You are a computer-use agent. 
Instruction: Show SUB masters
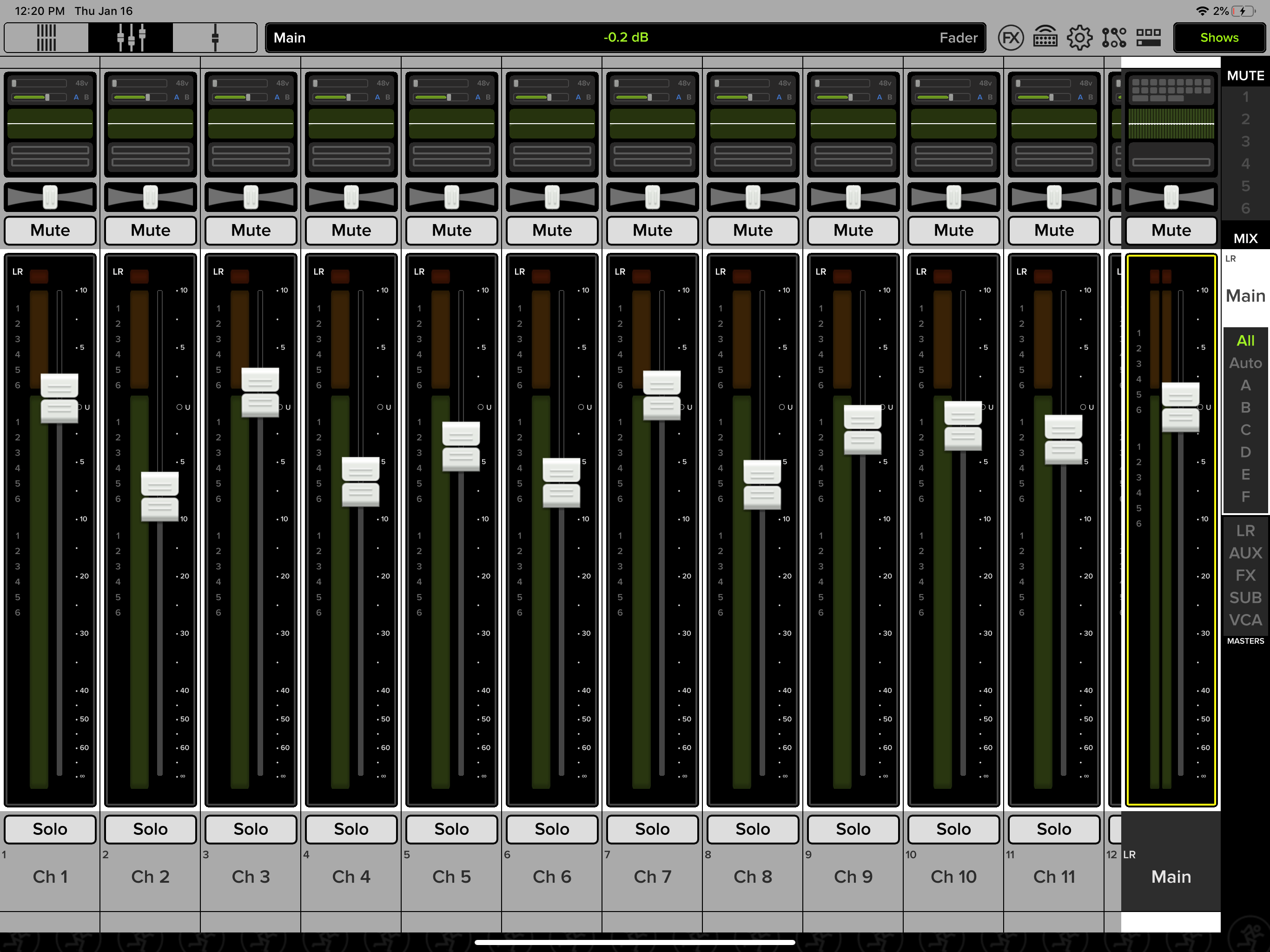click(x=1245, y=598)
